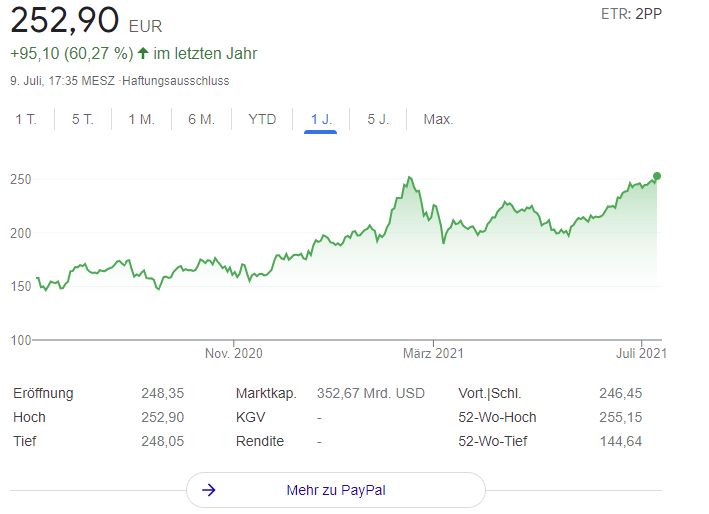This screenshot has width=709, height=514.
Task: Click the chart peak near März 2021
Action: pyautogui.click(x=408, y=179)
